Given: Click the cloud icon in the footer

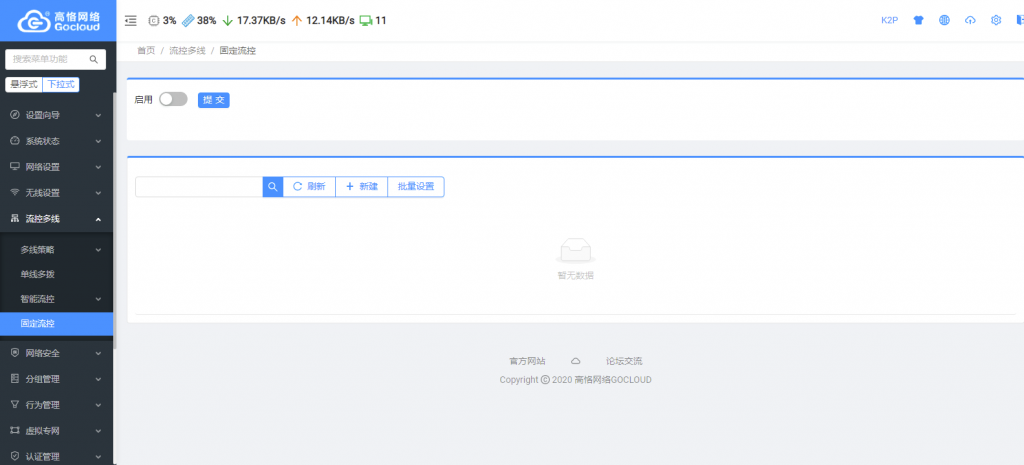Looking at the screenshot, I should click(x=575, y=360).
